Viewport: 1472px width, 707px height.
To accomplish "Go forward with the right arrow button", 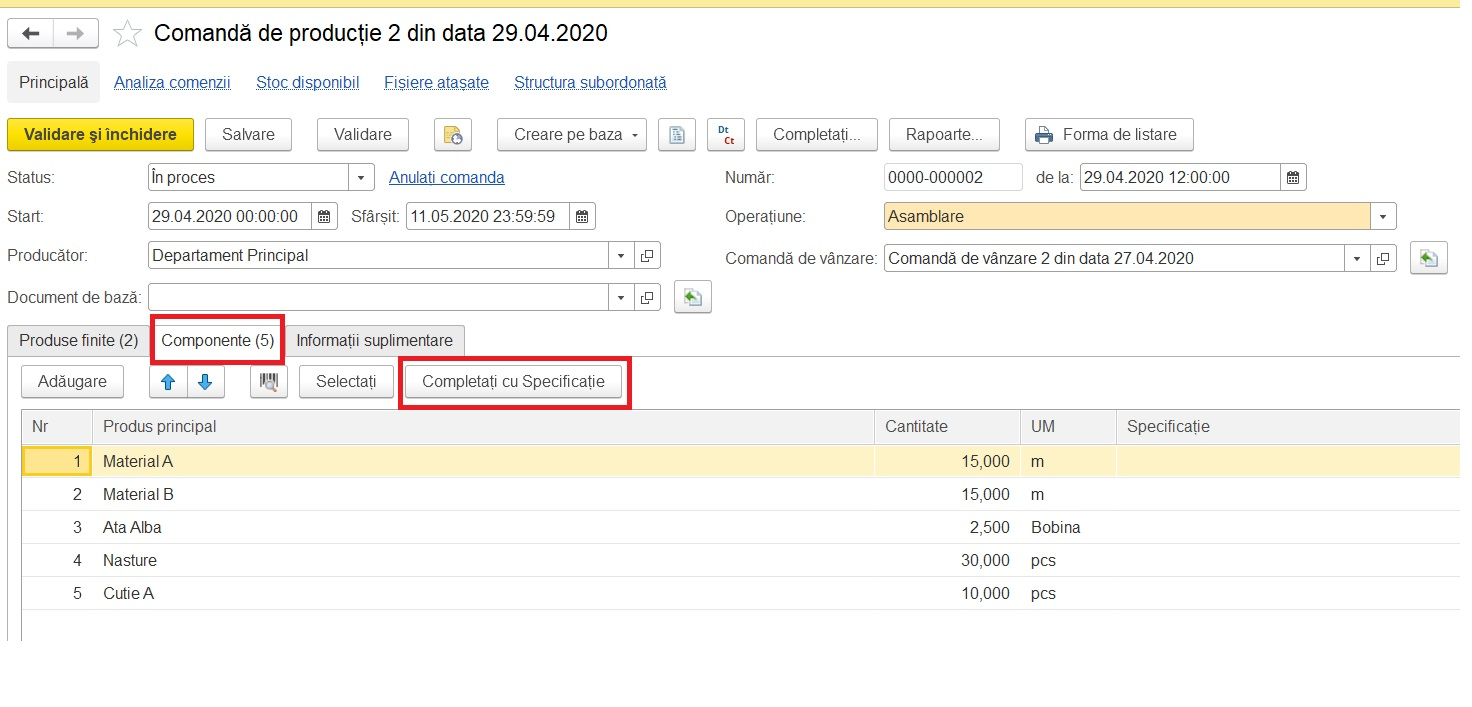I will (75, 34).
